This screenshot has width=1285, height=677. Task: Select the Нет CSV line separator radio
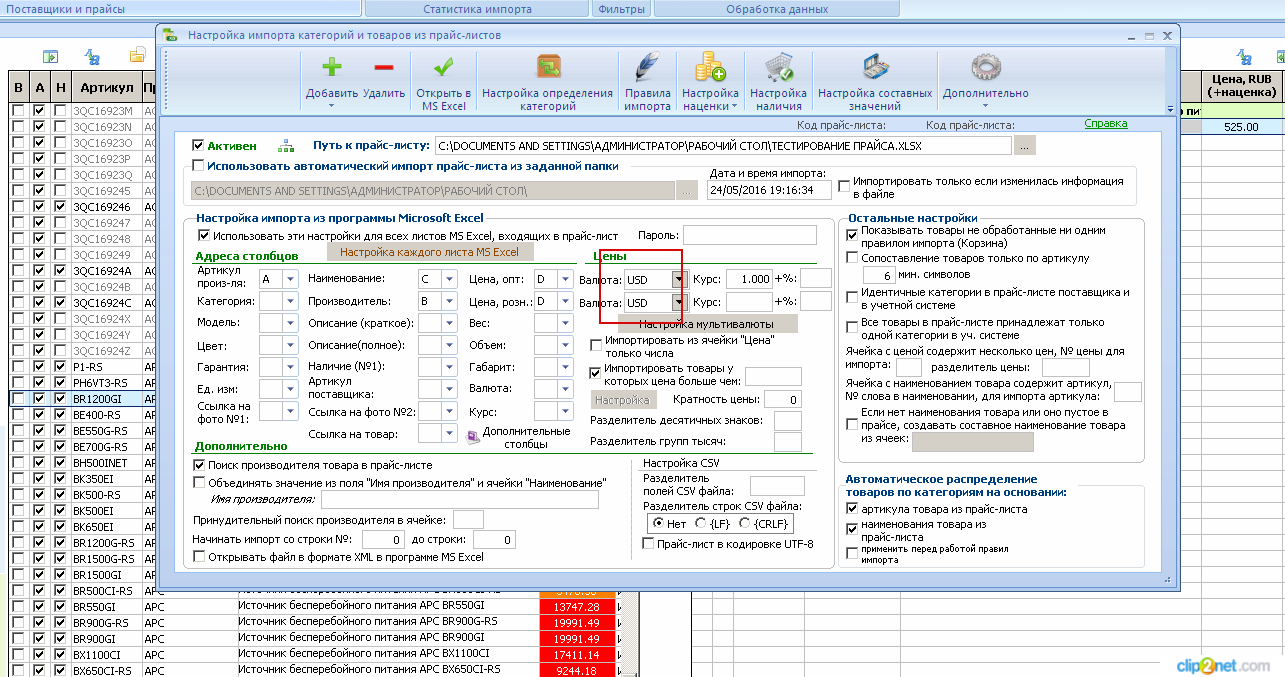point(658,523)
